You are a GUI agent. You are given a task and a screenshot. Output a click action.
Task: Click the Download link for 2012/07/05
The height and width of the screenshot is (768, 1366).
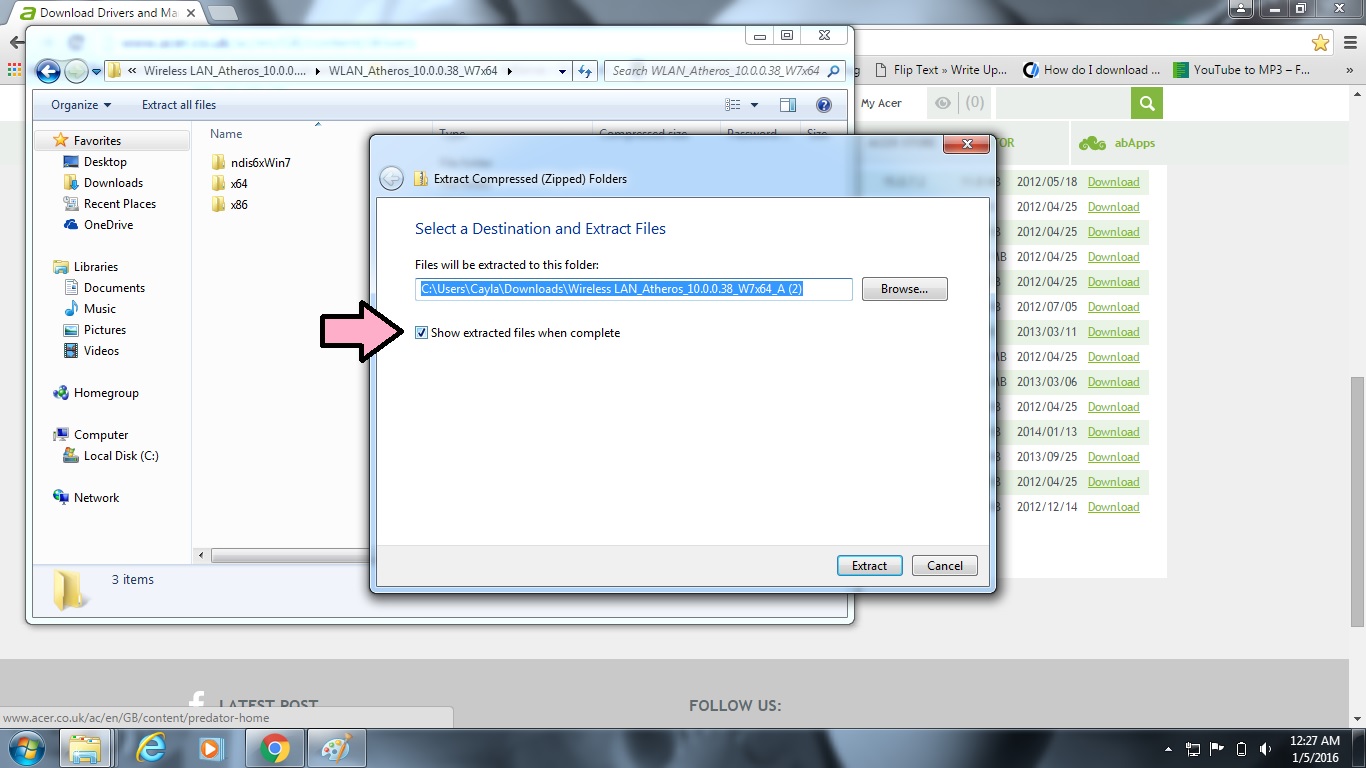click(1113, 307)
